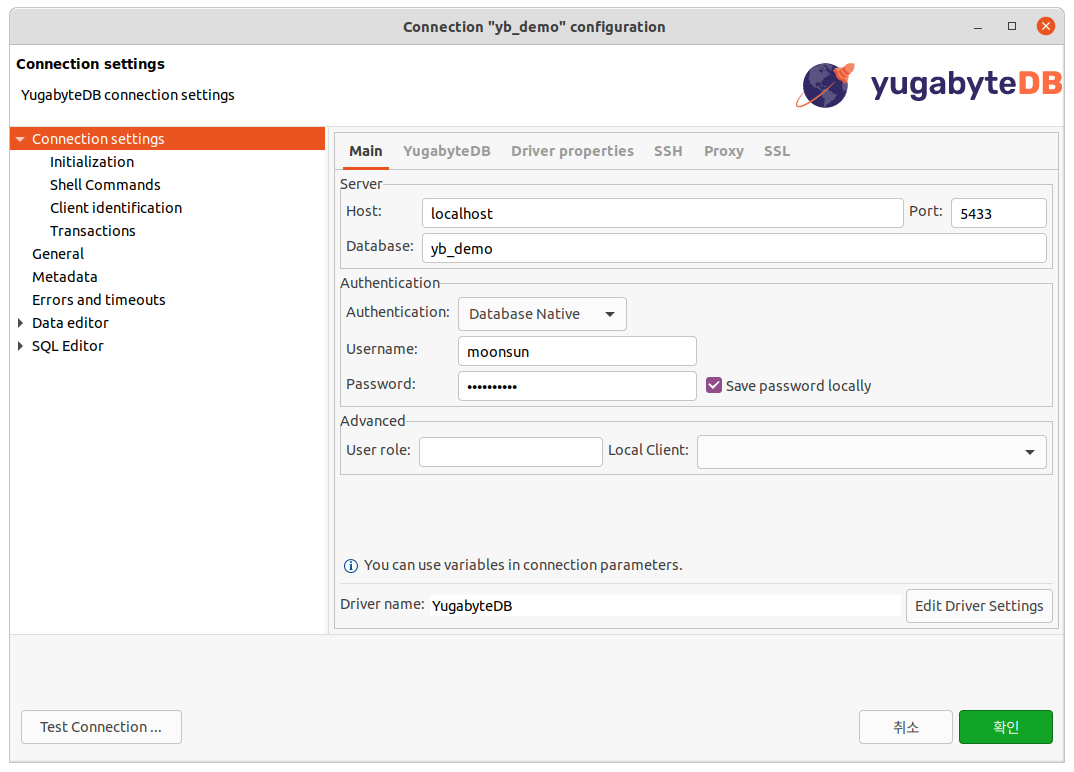Image resolution: width=1074 pixels, height=772 pixels.
Task: Open the Local Client dropdown
Action: point(871,451)
